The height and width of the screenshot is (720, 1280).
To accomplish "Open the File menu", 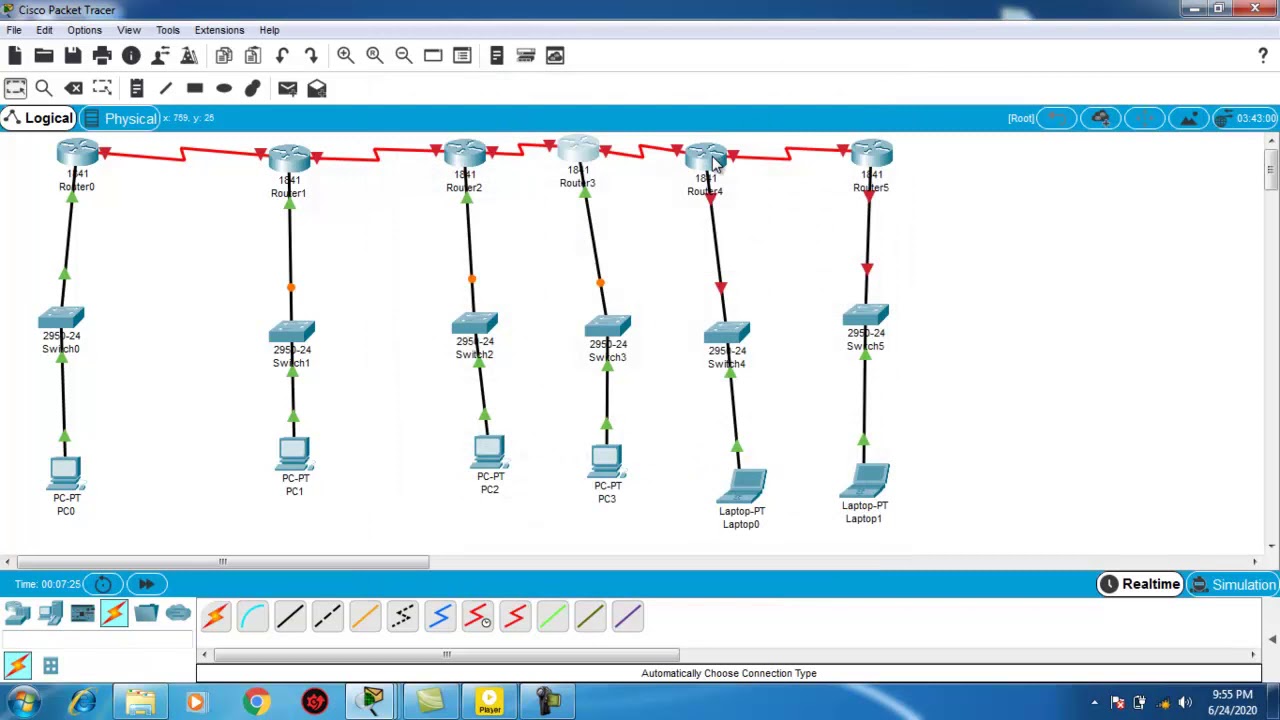I will (x=14, y=30).
